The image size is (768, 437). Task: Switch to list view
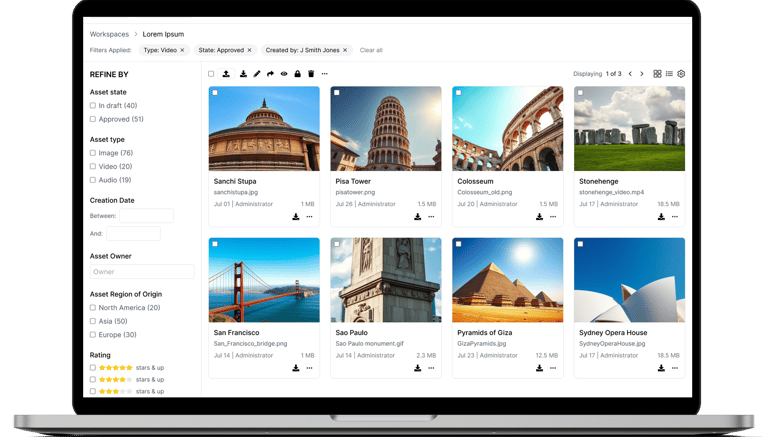(669, 74)
